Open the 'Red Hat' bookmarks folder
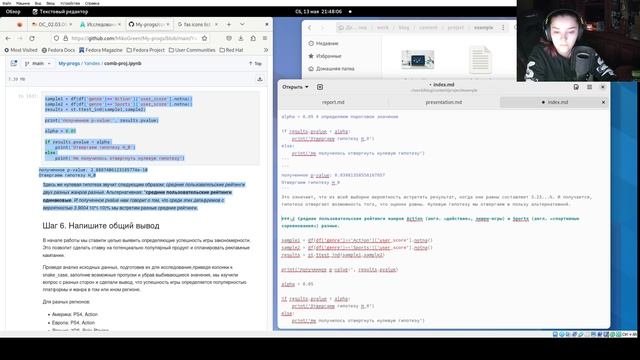This screenshot has height=360, width=640. [231, 50]
